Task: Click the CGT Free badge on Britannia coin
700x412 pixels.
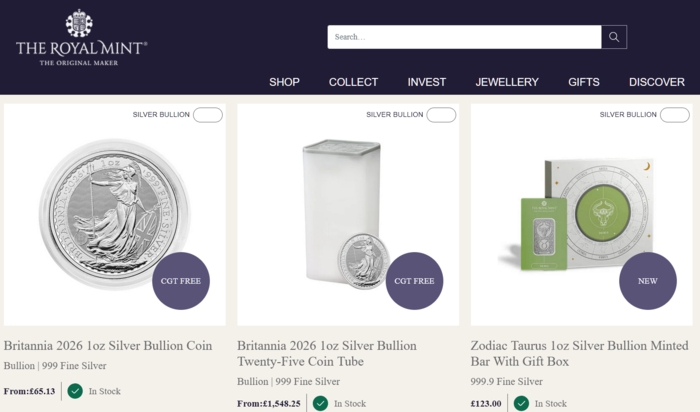Action: click(181, 281)
